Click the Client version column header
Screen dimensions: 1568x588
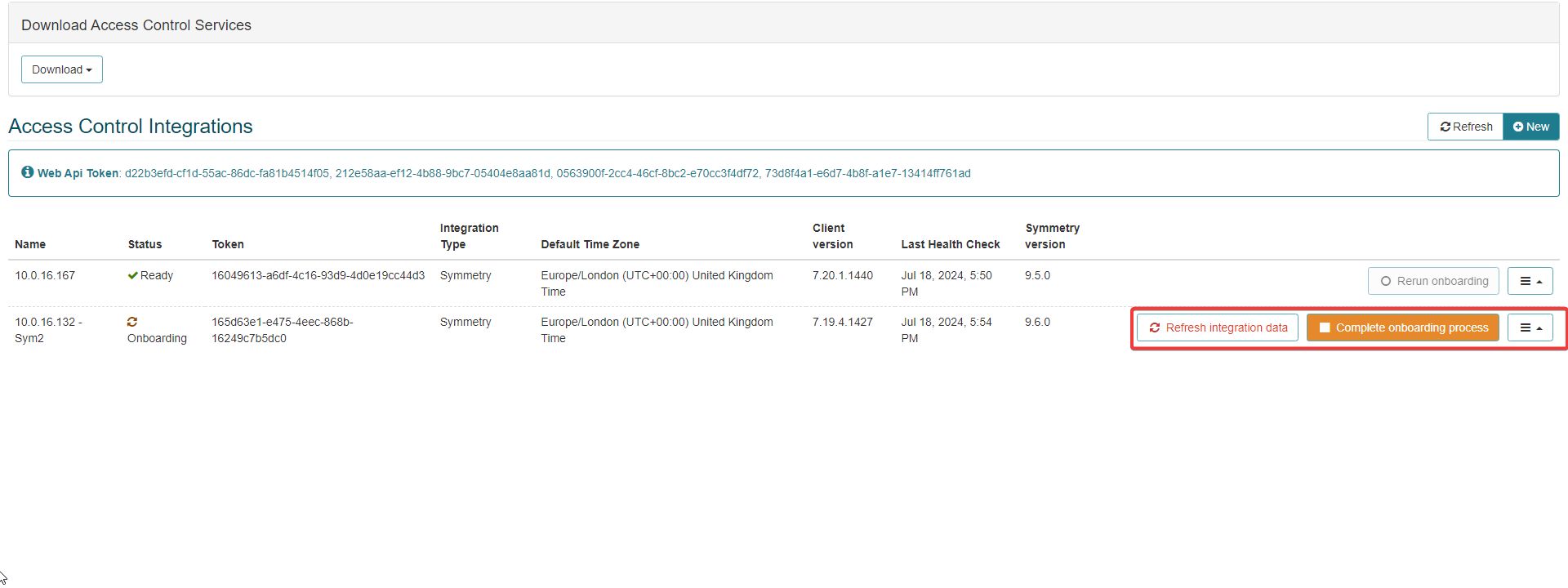click(x=832, y=236)
